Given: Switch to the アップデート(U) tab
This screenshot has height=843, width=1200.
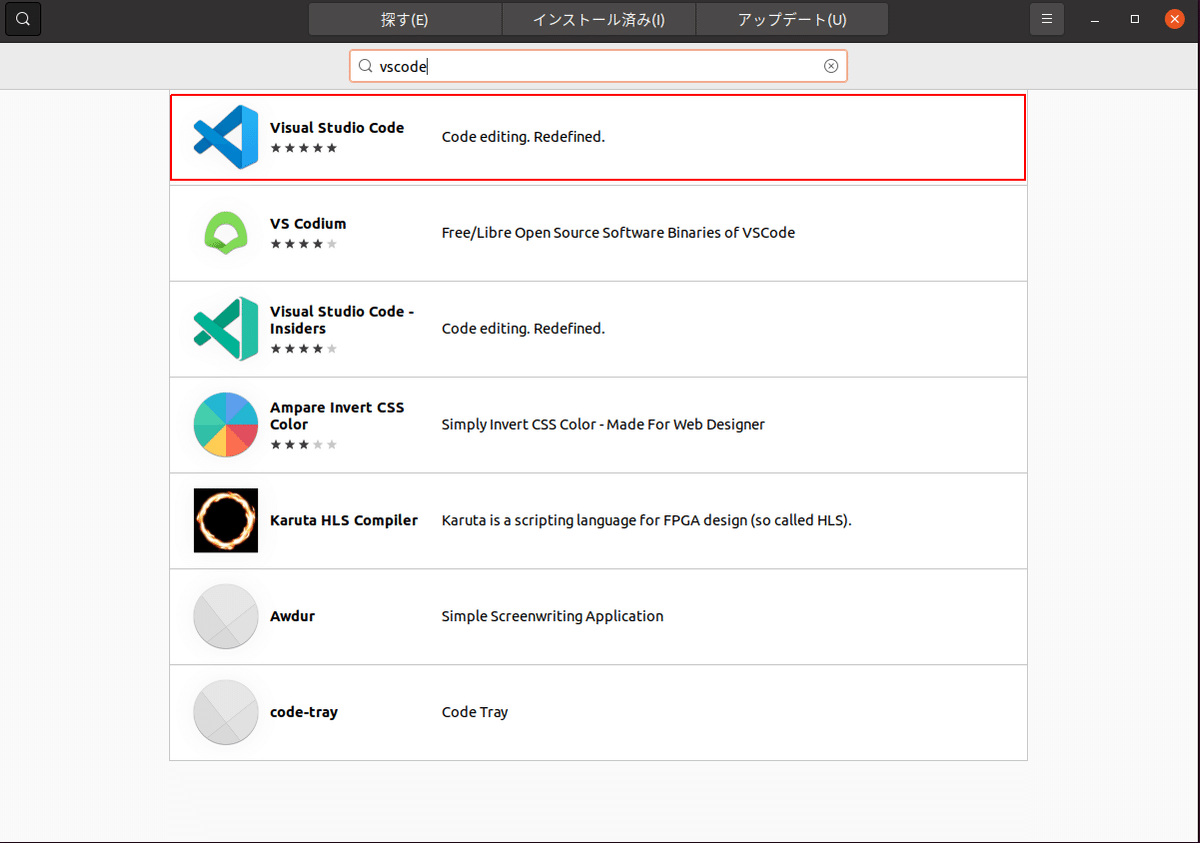Looking at the screenshot, I should tap(792, 19).
